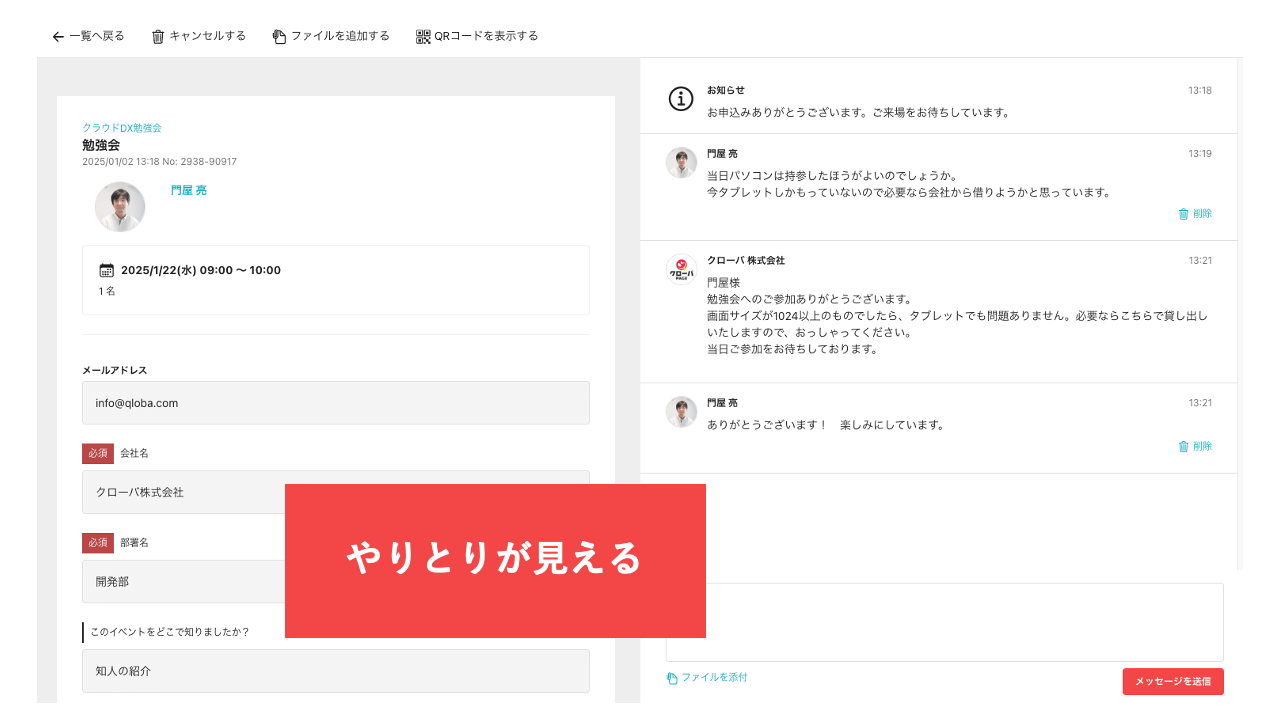
Task: Click the 門屋 亮 name link on the form
Action: (188, 190)
